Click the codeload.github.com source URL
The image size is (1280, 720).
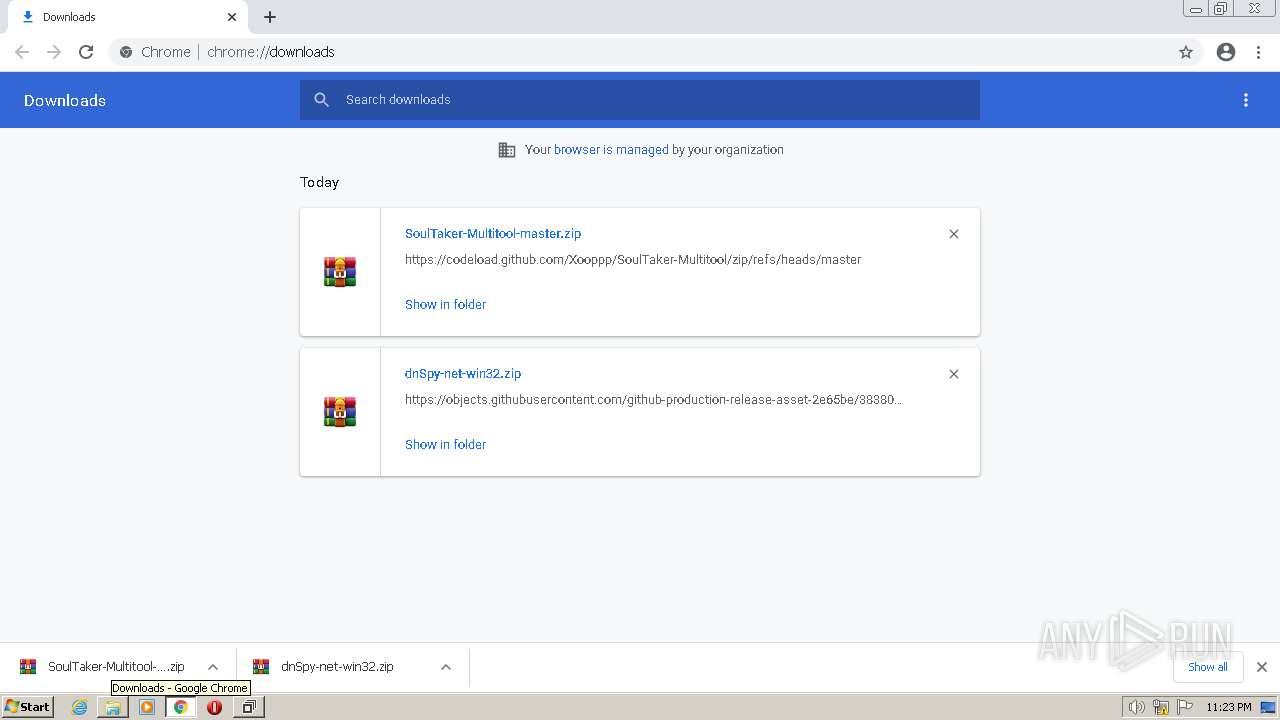point(633,259)
